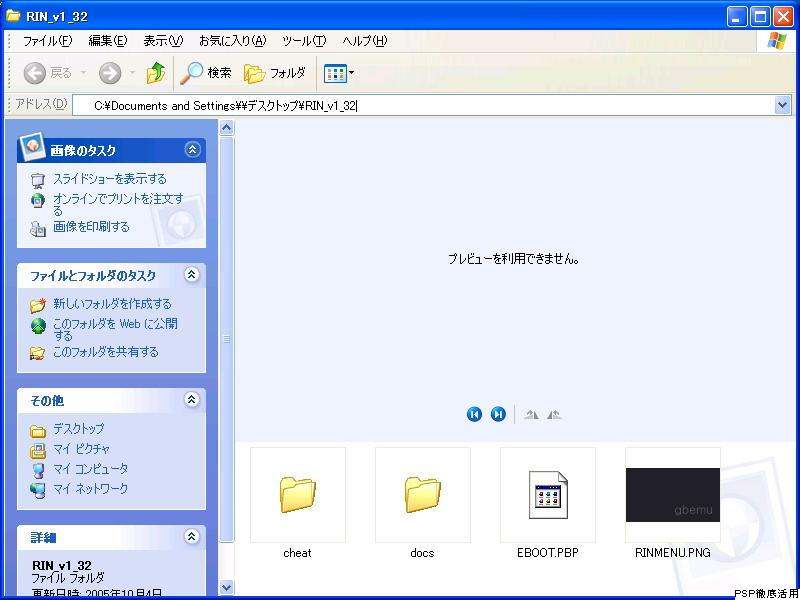
Task: Click the rotate counterclockwise icon
Action: click(x=554, y=414)
